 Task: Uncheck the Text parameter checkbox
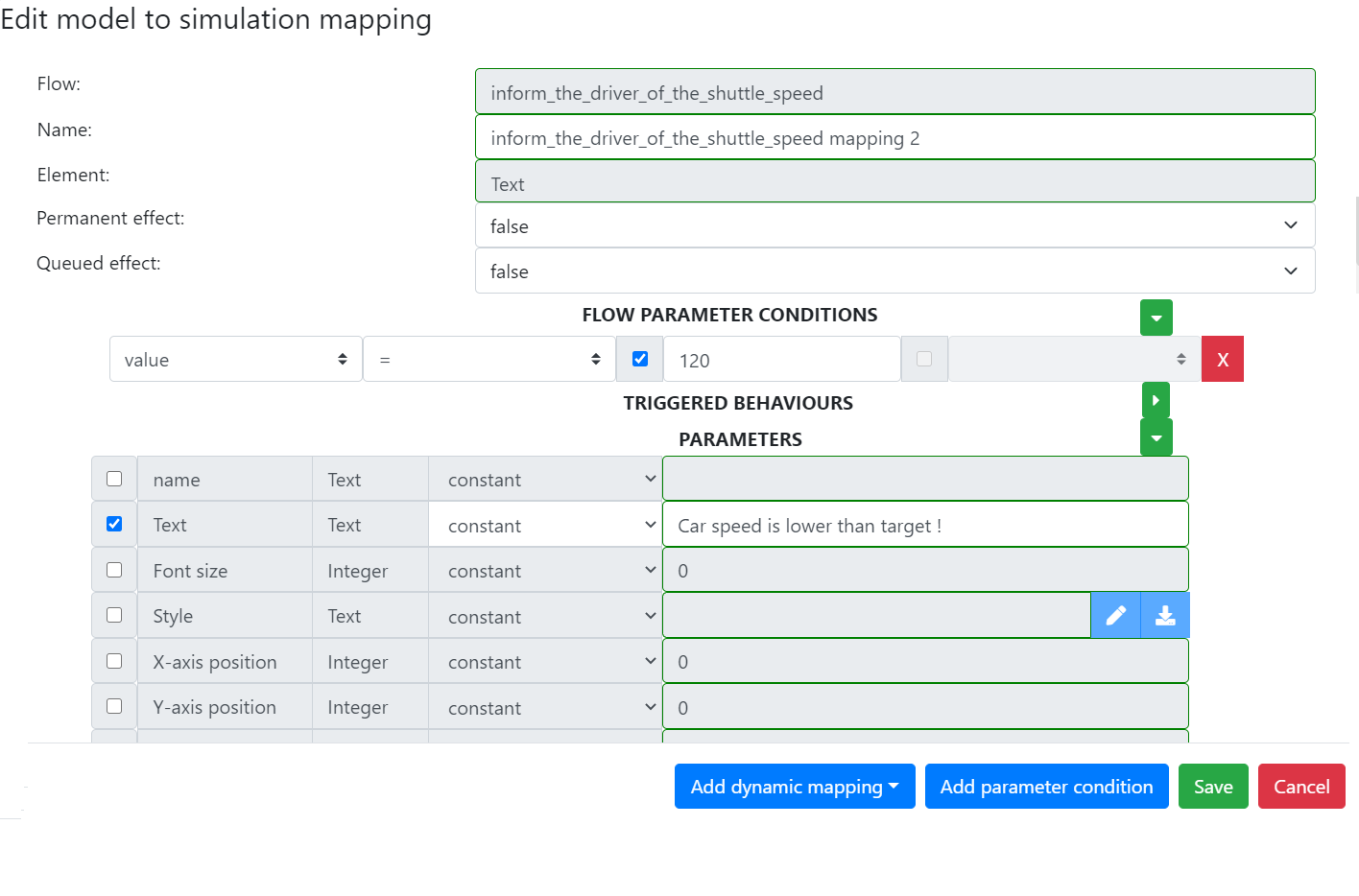pos(114,524)
